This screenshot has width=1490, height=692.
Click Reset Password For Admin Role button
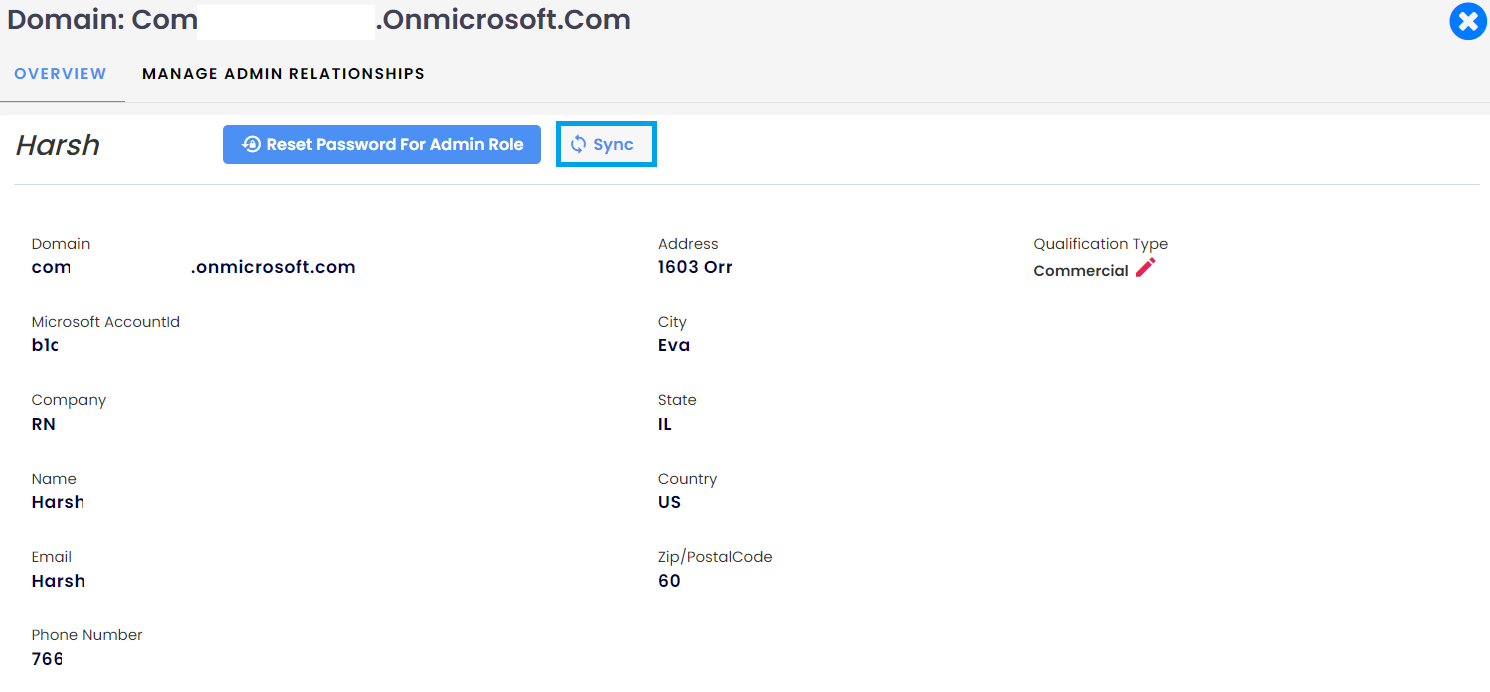[382, 144]
